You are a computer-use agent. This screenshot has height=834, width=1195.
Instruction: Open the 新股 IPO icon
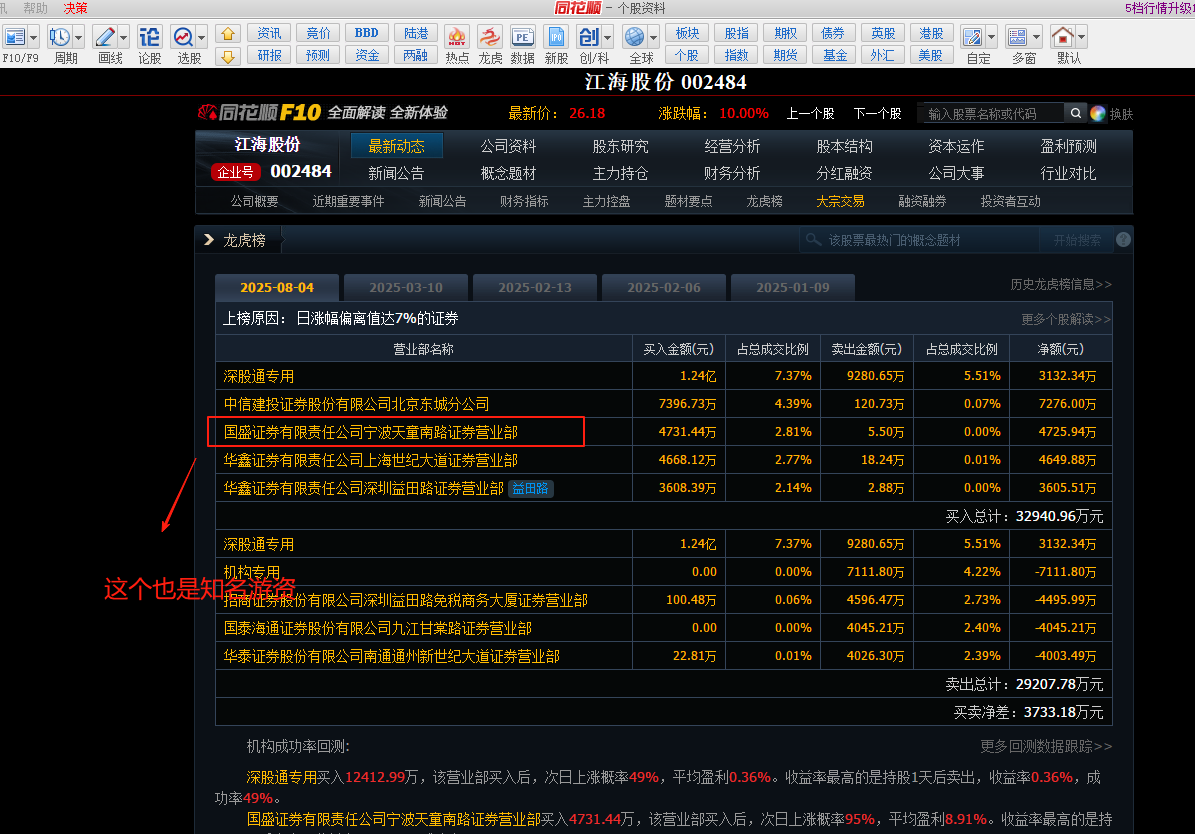click(x=556, y=37)
